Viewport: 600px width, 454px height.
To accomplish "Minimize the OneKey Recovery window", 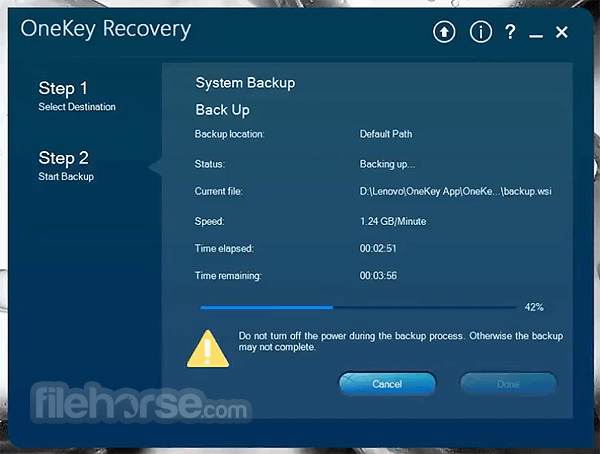I will tap(536, 36).
